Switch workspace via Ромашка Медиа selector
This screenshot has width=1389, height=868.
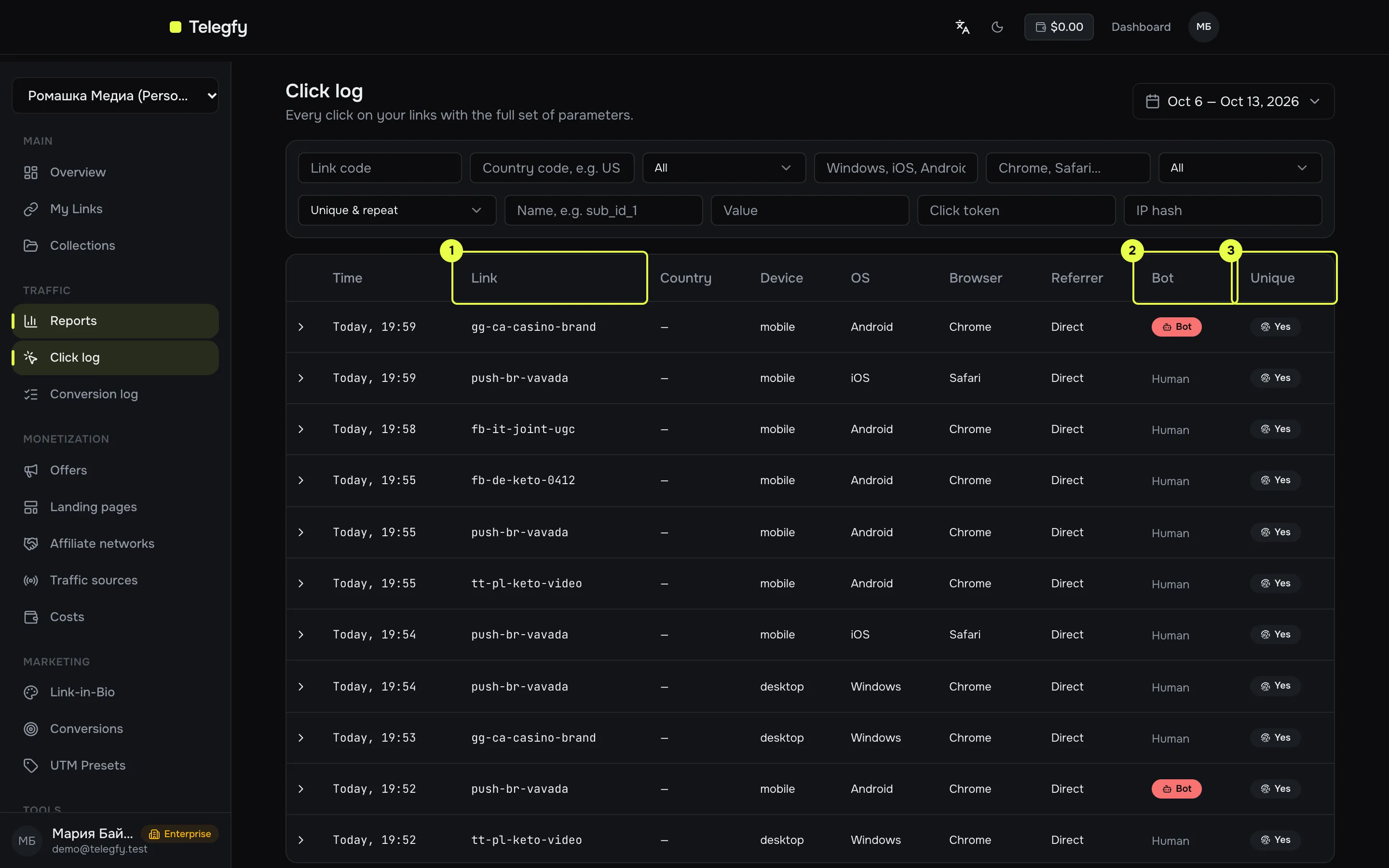(x=115, y=96)
